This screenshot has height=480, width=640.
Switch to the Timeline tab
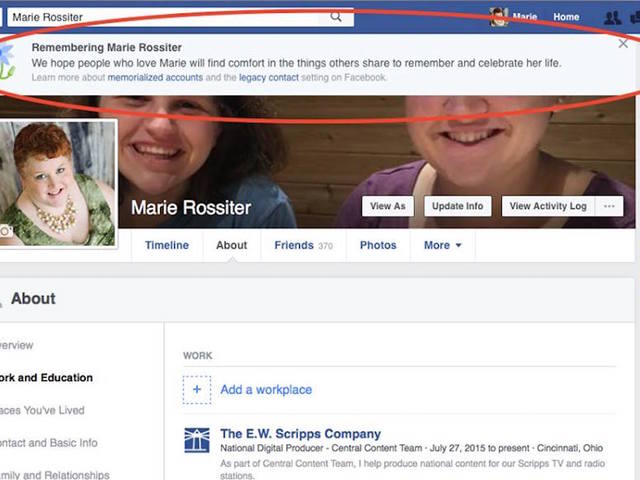pyautogui.click(x=166, y=245)
